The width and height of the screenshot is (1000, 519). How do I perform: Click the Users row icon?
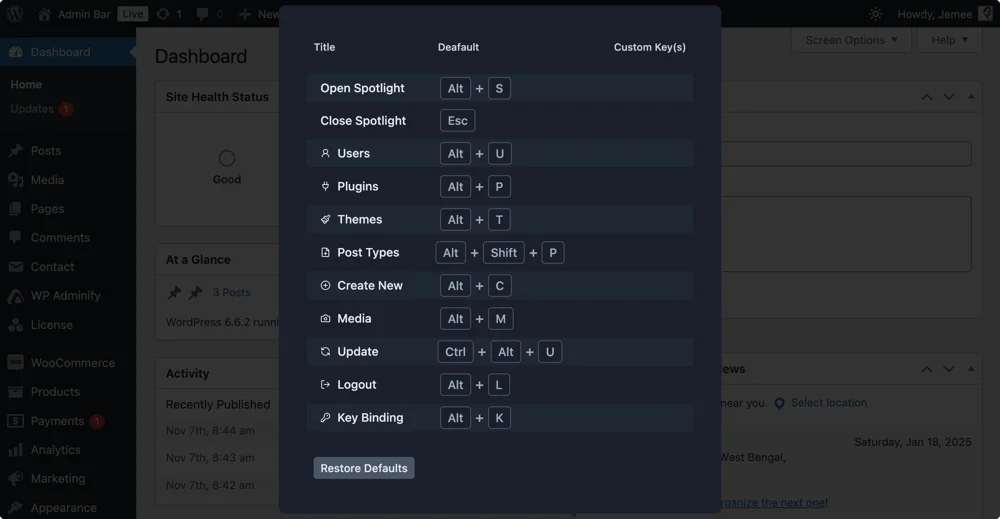(x=325, y=153)
